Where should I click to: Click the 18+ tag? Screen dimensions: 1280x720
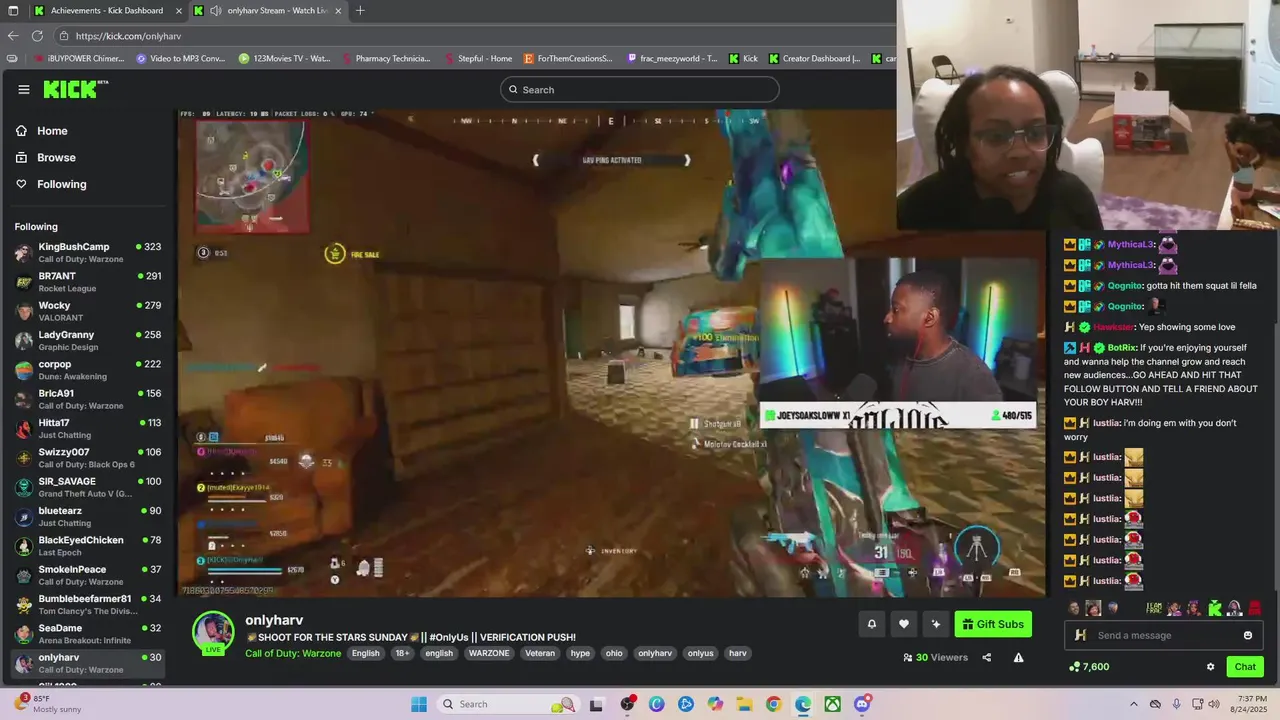click(x=402, y=653)
